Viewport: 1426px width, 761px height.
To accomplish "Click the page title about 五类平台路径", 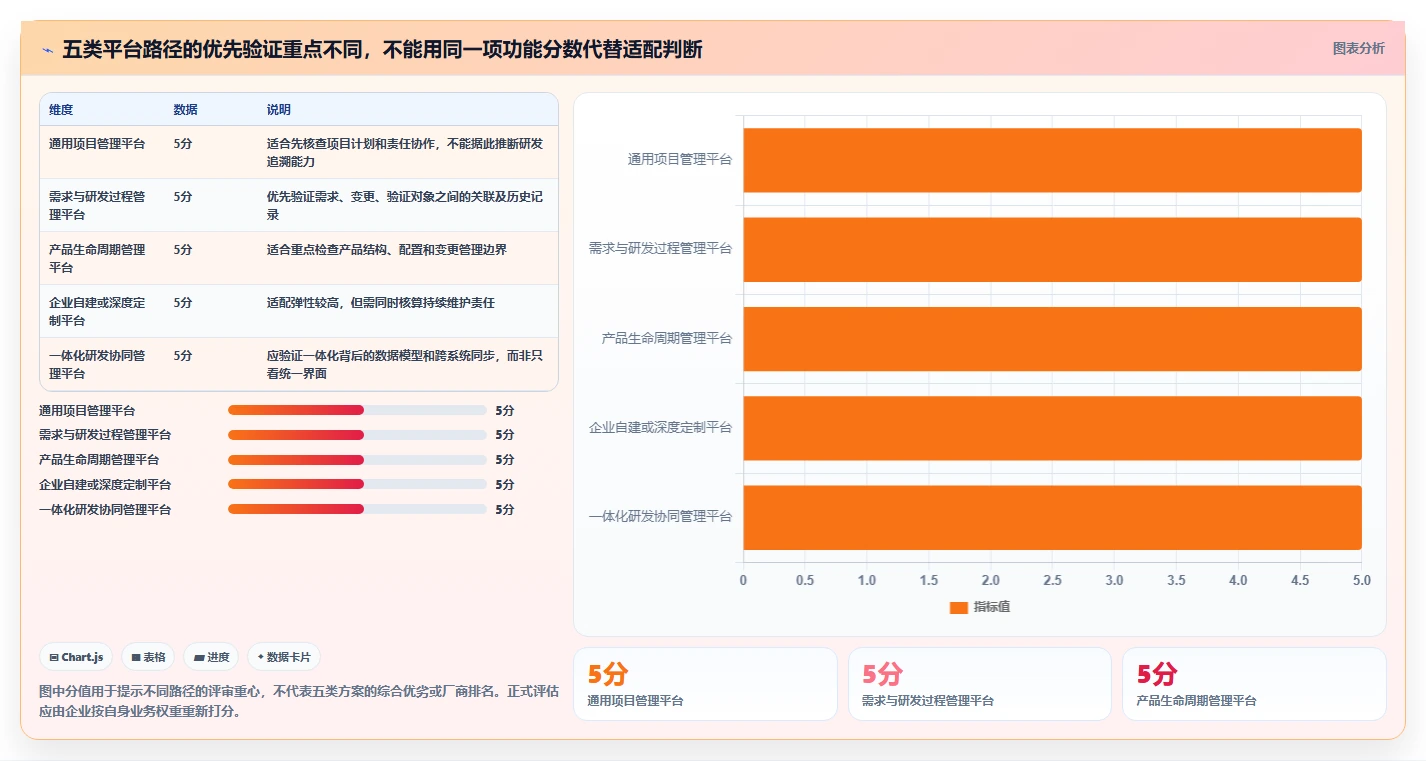I will (382, 49).
